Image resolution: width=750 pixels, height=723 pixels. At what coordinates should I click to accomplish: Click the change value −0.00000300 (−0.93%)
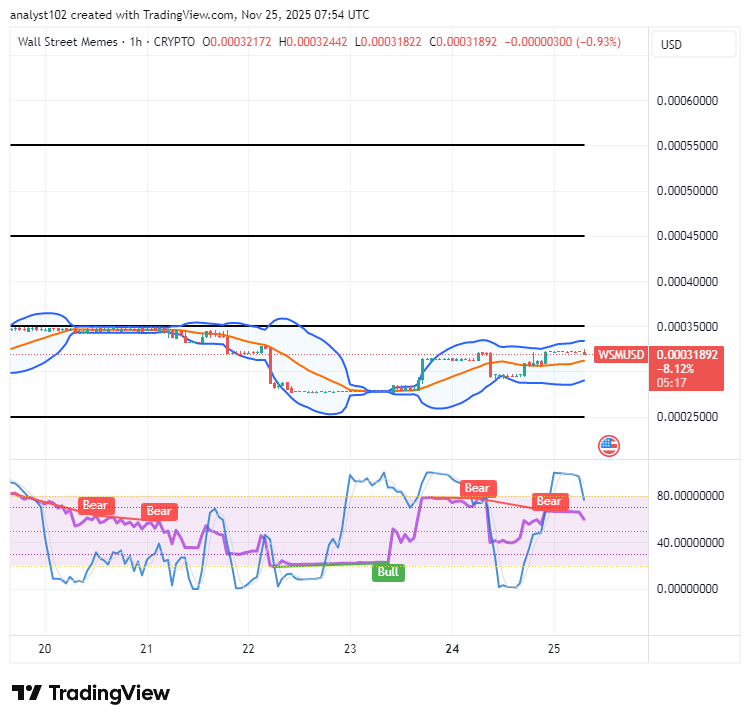pyautogui.click(x=563, y=42)
